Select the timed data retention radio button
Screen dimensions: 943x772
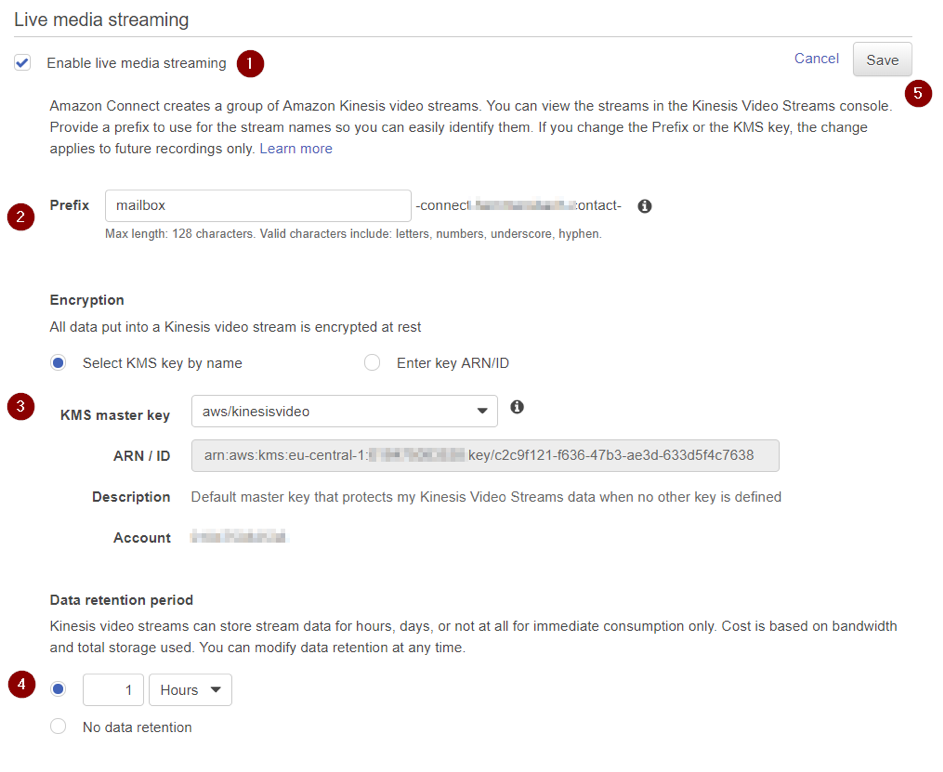pyautogui.click(x=58, y=689)
